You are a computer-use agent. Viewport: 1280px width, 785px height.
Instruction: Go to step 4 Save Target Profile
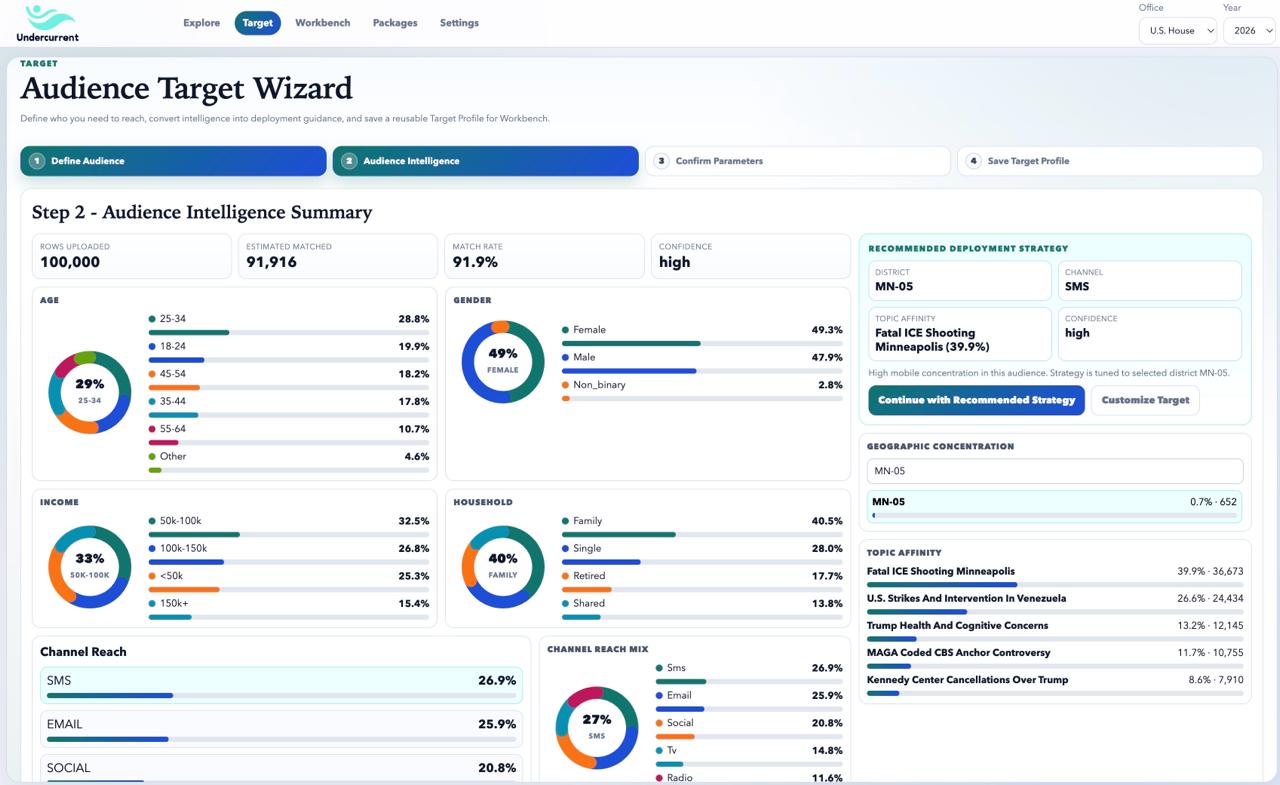pos(1109,160)
